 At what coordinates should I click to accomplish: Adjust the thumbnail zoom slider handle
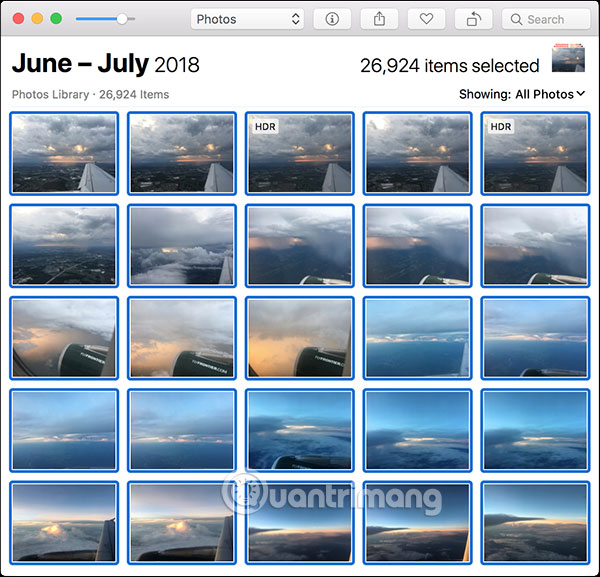tap(122, 19)
